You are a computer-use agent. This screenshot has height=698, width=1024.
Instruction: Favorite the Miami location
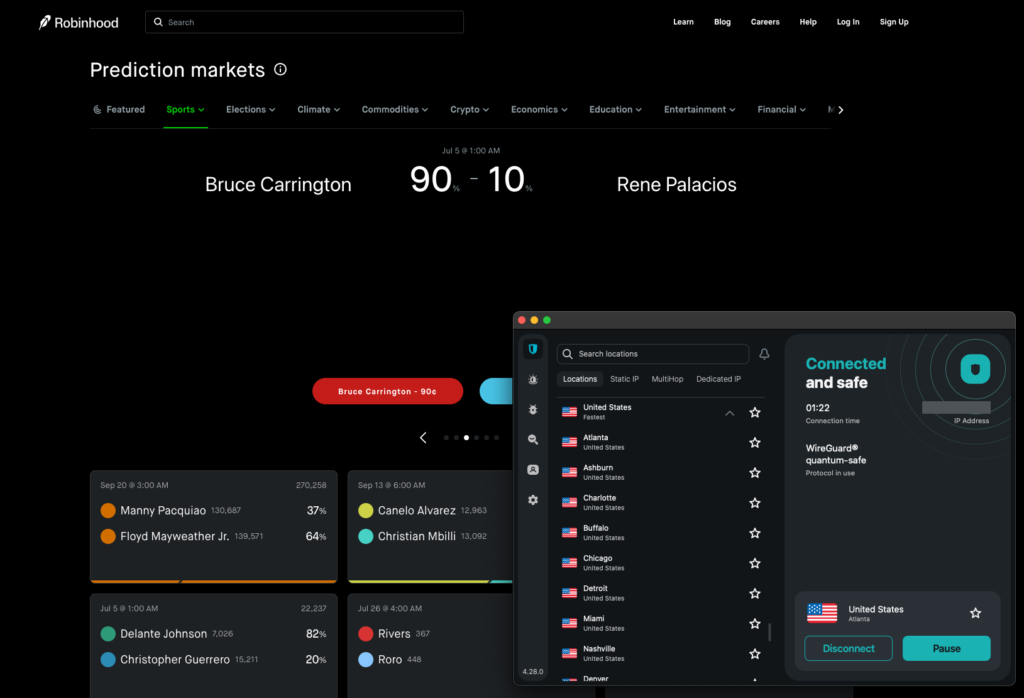[x=755, y=624]
